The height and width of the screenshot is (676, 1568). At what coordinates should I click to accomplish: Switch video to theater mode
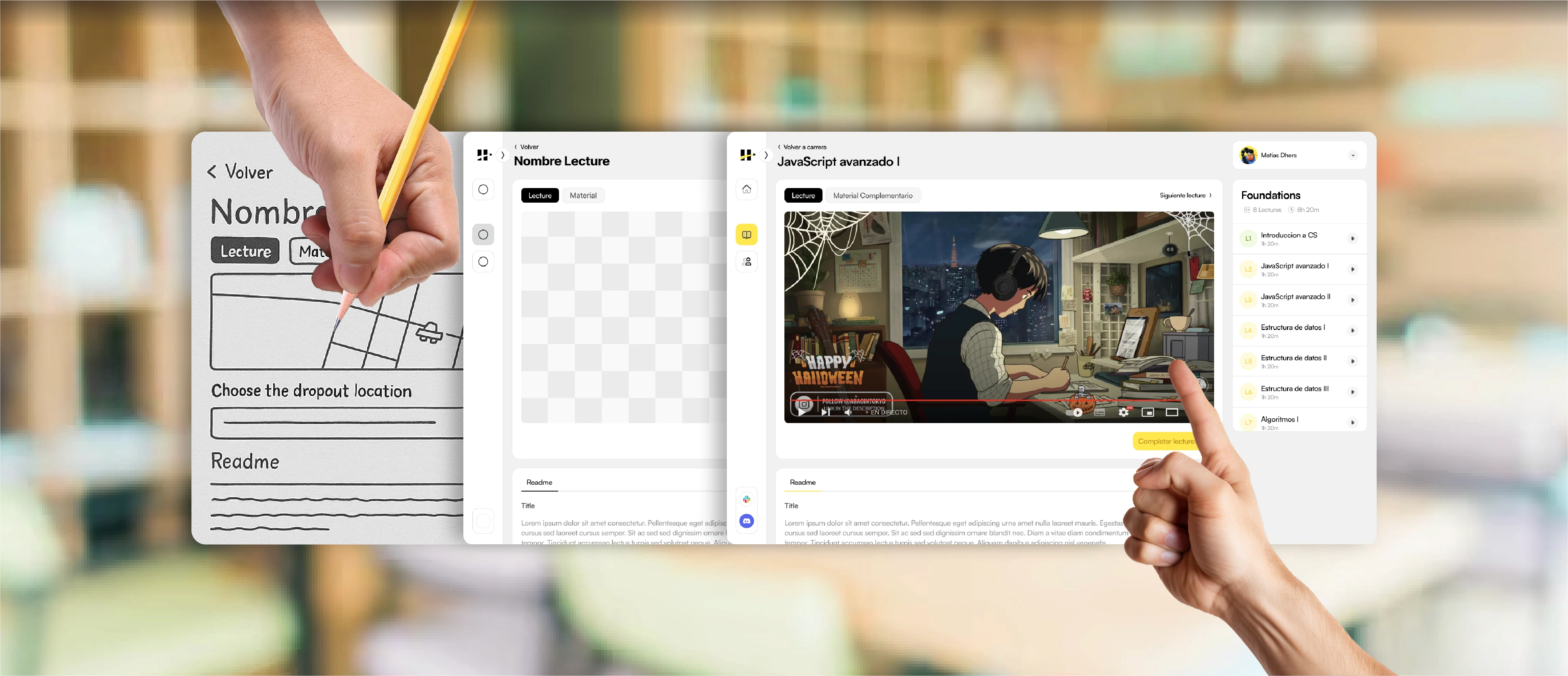pyautogui.click(x=1172, y=413)
